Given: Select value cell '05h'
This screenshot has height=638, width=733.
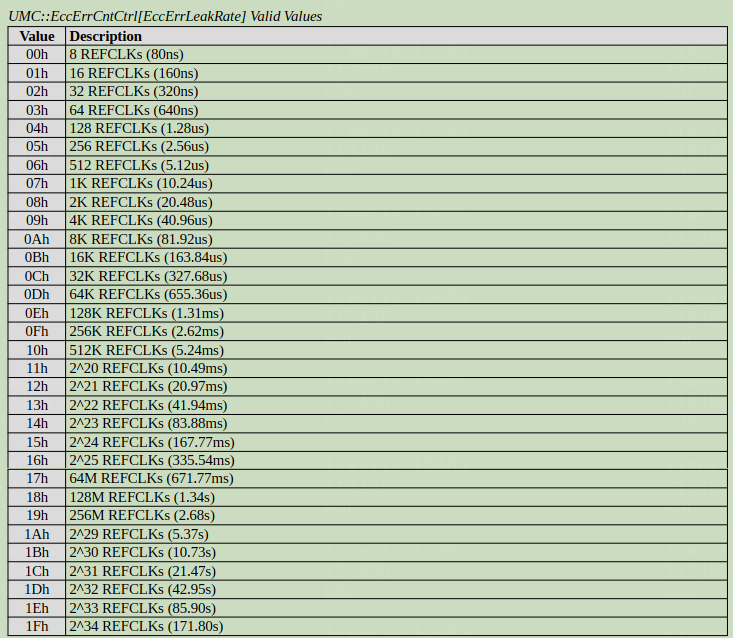Looking at the screenshot, I should coord(37,147).
